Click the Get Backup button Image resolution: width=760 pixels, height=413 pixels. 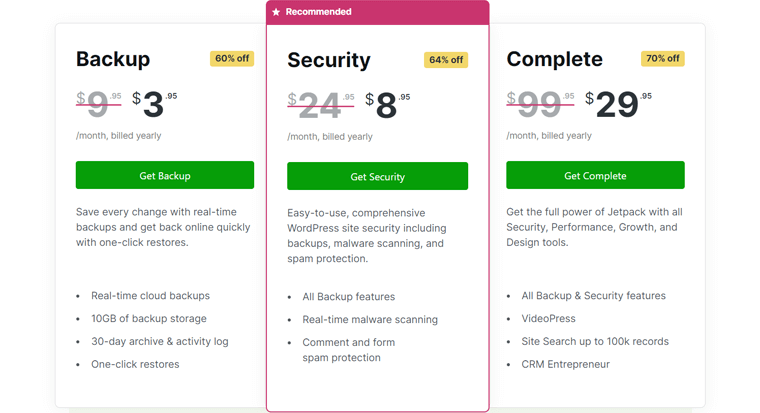(x=165, y=175)
